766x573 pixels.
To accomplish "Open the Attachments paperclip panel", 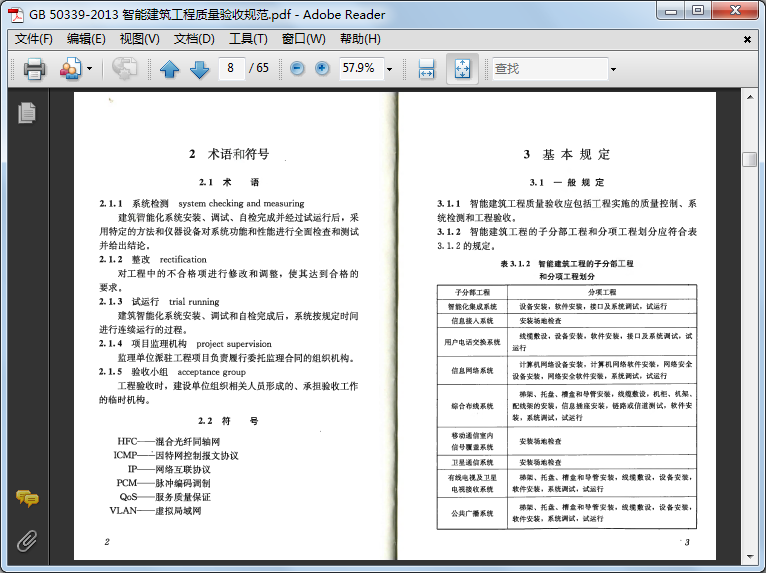I will pos(27,541).
